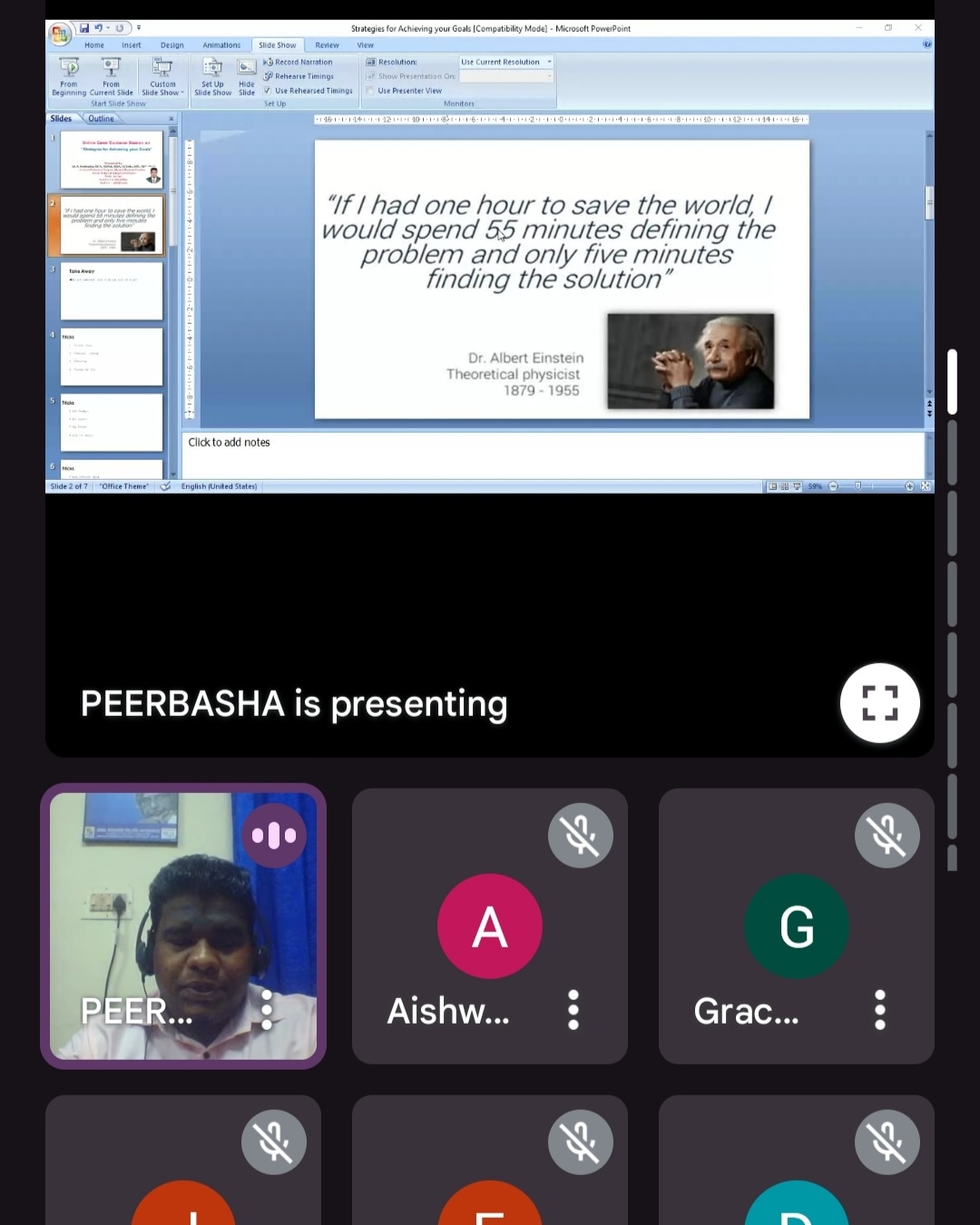Click the zoom slider in status bar
Viewport: 980px width, 1225px height.
coord(858,486)
